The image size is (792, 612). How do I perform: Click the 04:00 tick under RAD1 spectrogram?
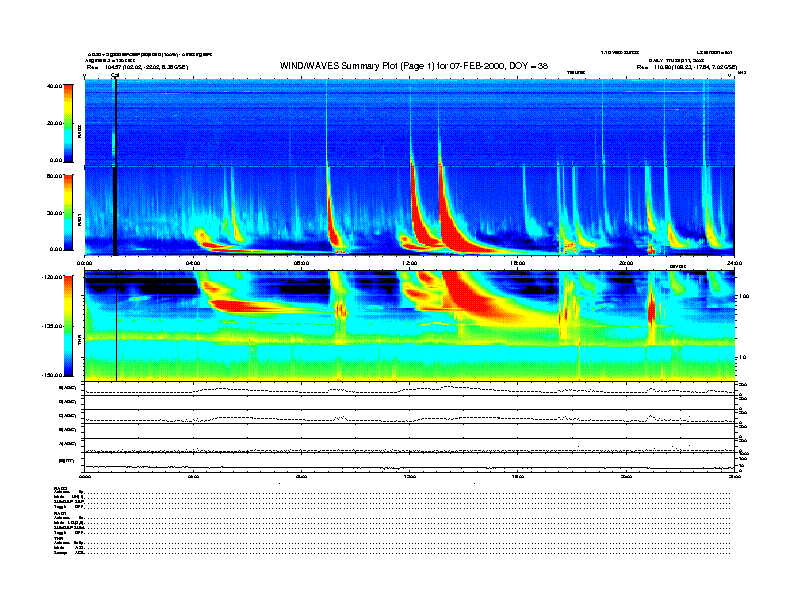(193, 263)
